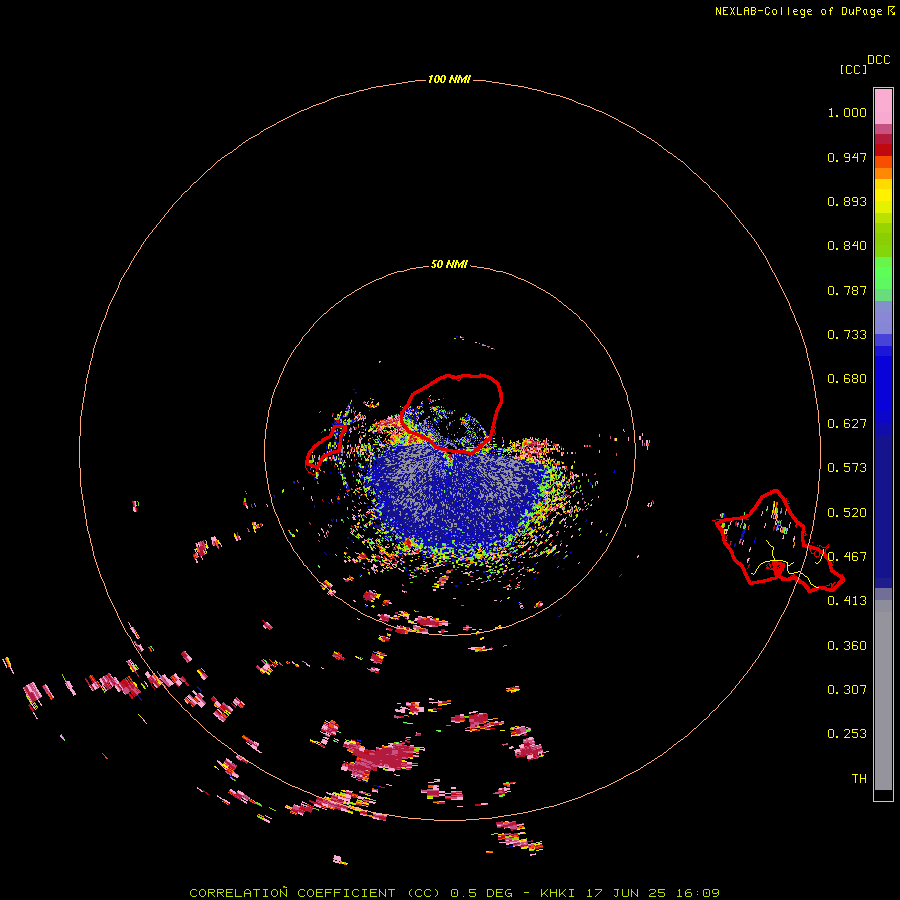Image resolution: width=900 pixels, height=900 pixels.
Task: Click the small red Niihau outline west of center
Action: pyautogui.click(x=325, y=447)
